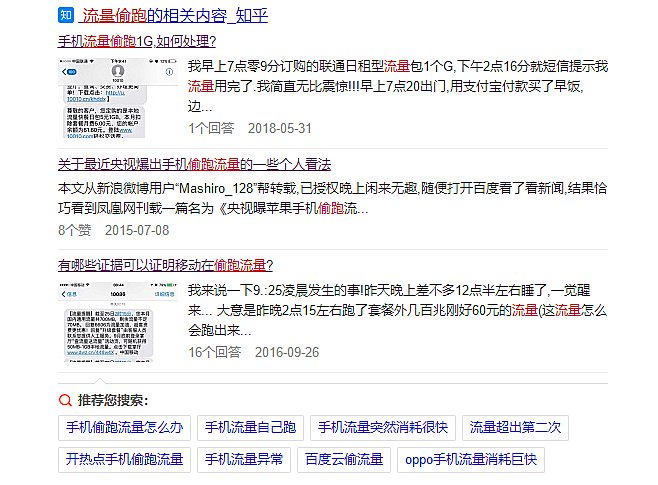
Task: Open the 关于最近央视爆出手机偷跑流量的一些个人看法 link
Action: click(194, 164)
